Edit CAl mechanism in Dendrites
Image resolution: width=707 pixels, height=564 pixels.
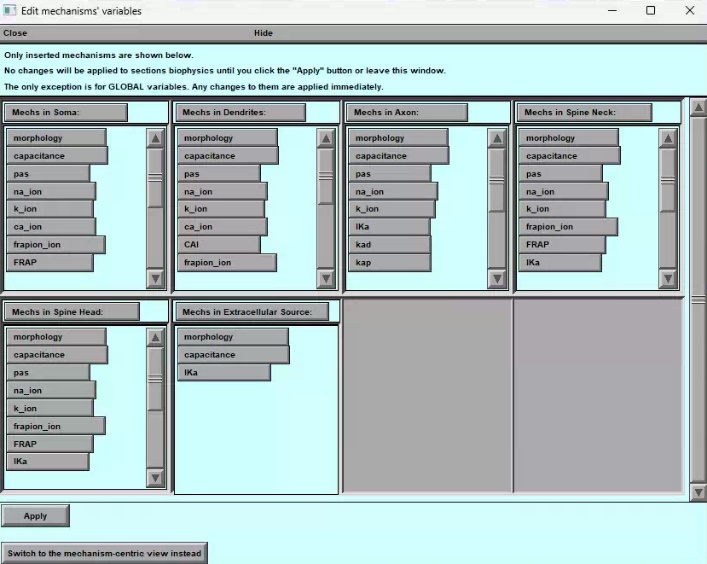[x=218, y=245]
